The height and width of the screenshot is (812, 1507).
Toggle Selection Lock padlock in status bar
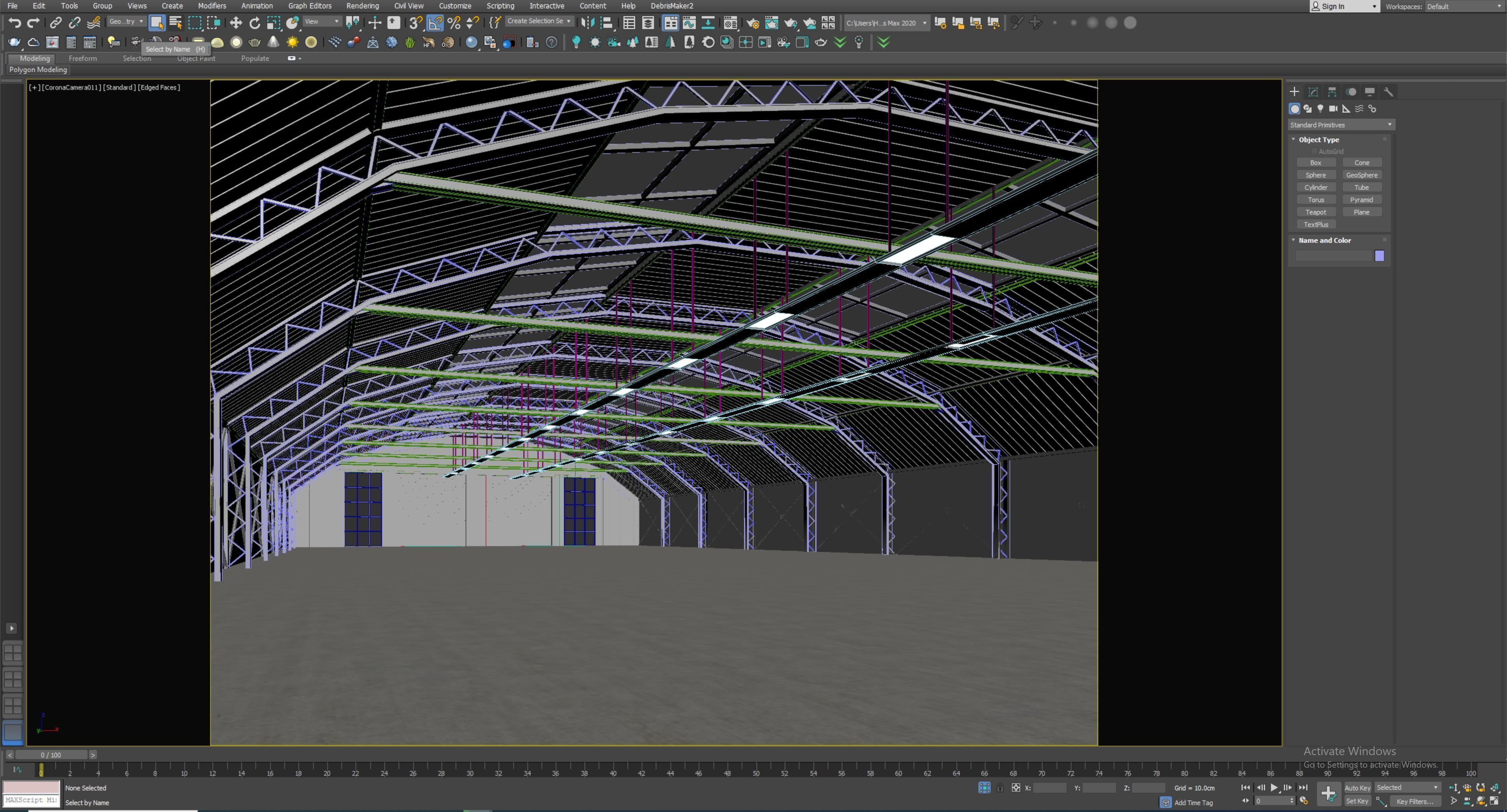(x=1000, y=788)
